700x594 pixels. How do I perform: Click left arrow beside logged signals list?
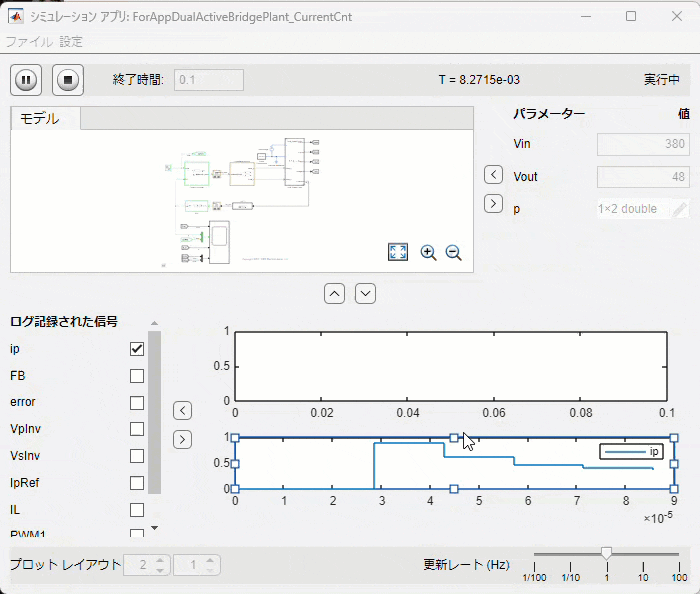(x=183, y=410)
